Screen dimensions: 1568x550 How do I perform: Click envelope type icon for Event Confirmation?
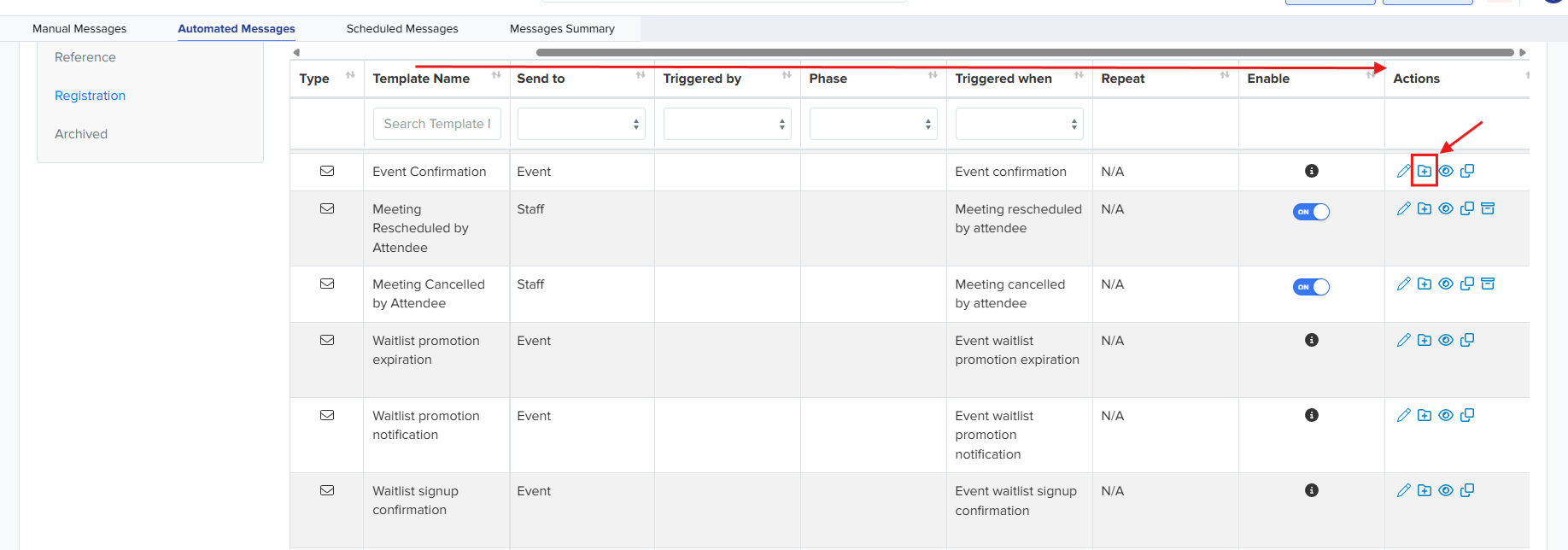pos(327,171)
